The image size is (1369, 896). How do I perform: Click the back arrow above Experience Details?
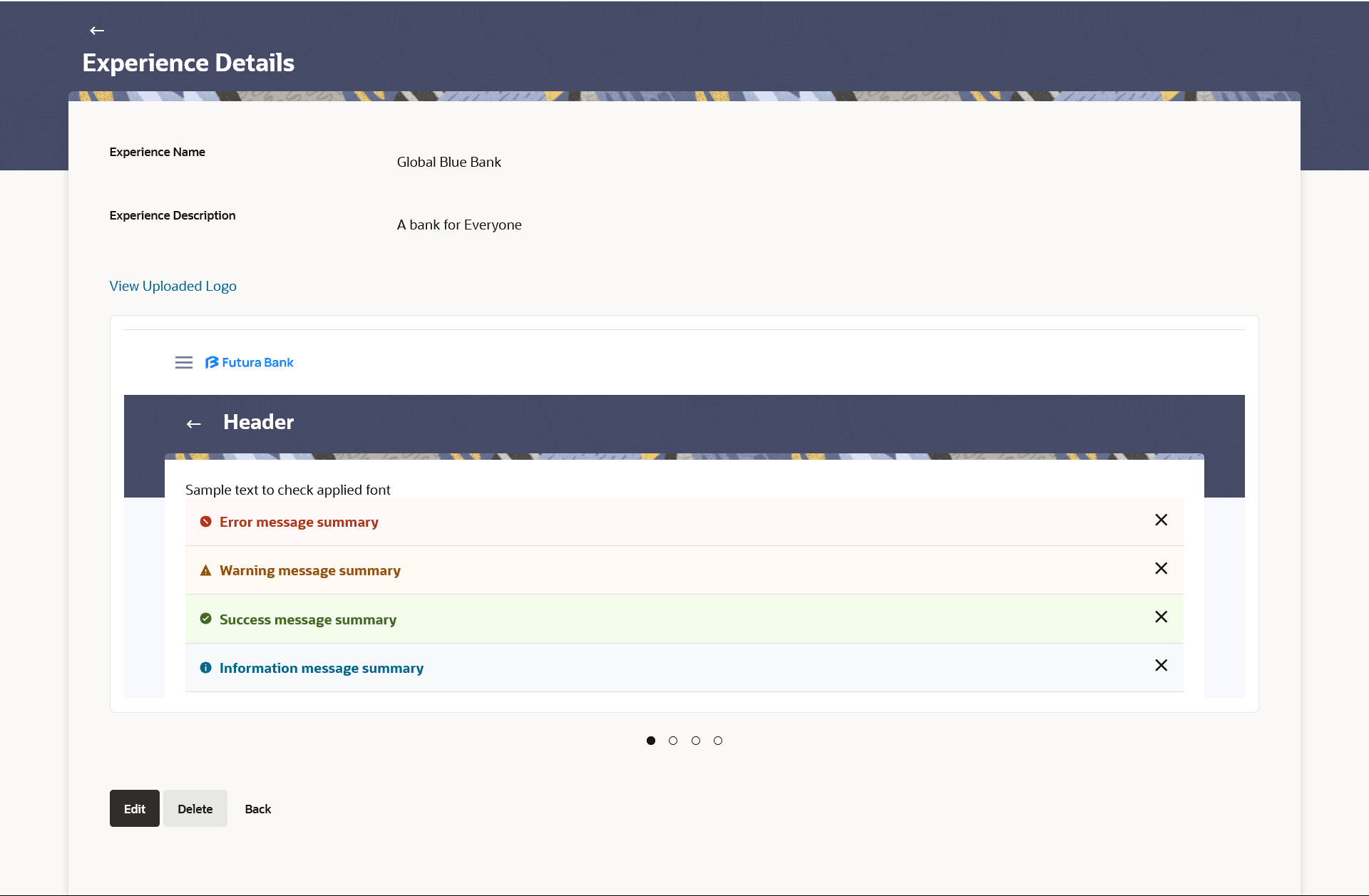point(97,31)
